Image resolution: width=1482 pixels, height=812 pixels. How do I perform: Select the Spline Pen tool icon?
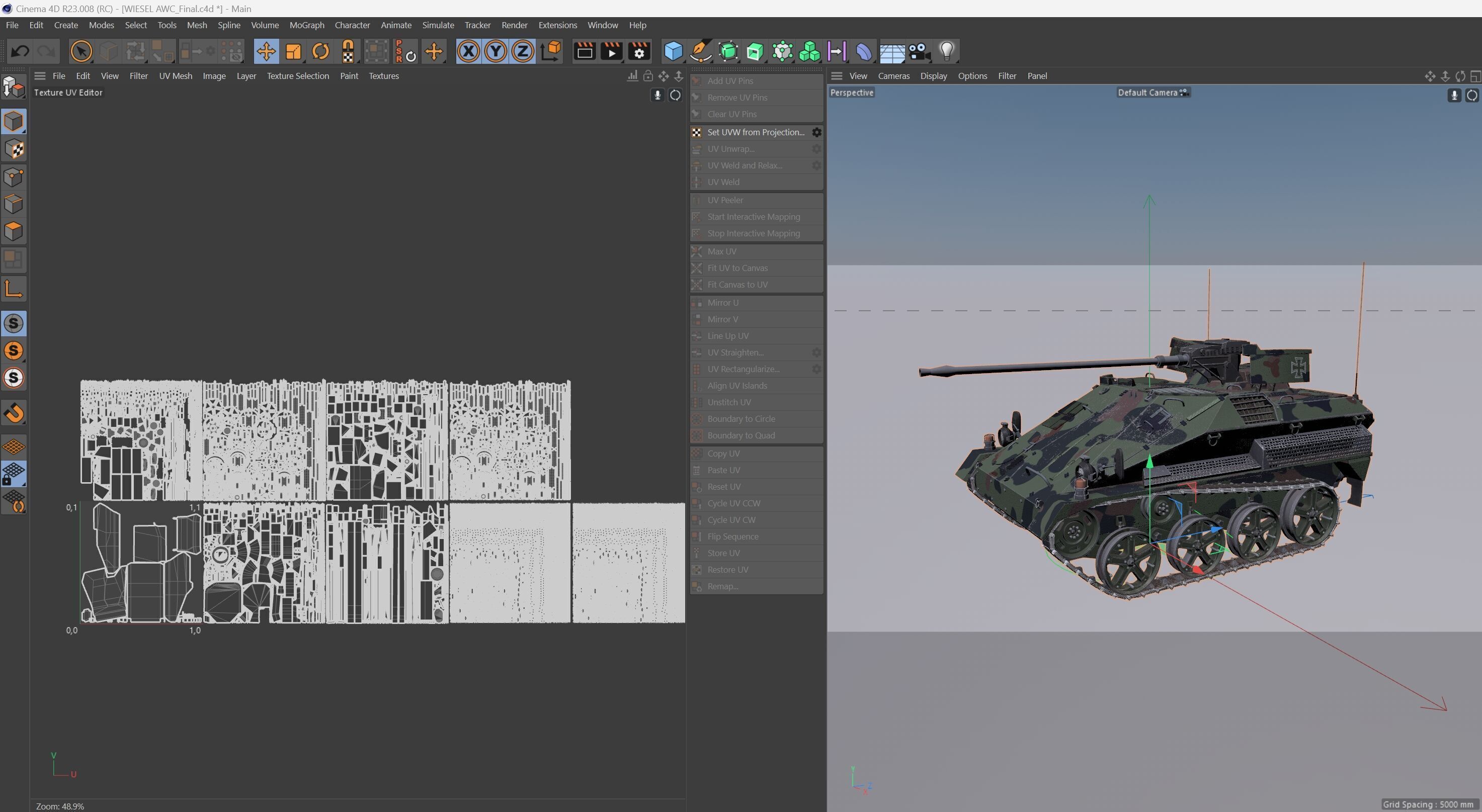[701, 52]
